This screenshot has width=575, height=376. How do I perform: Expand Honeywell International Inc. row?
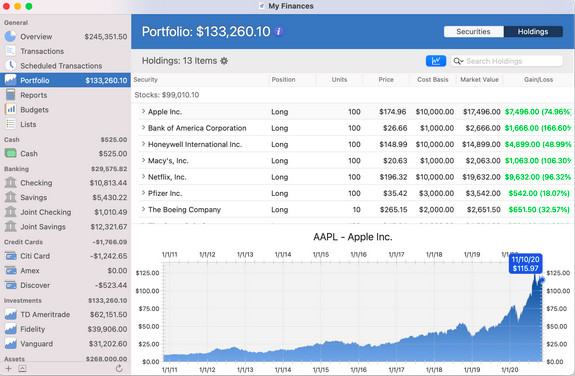coord(143,144)
